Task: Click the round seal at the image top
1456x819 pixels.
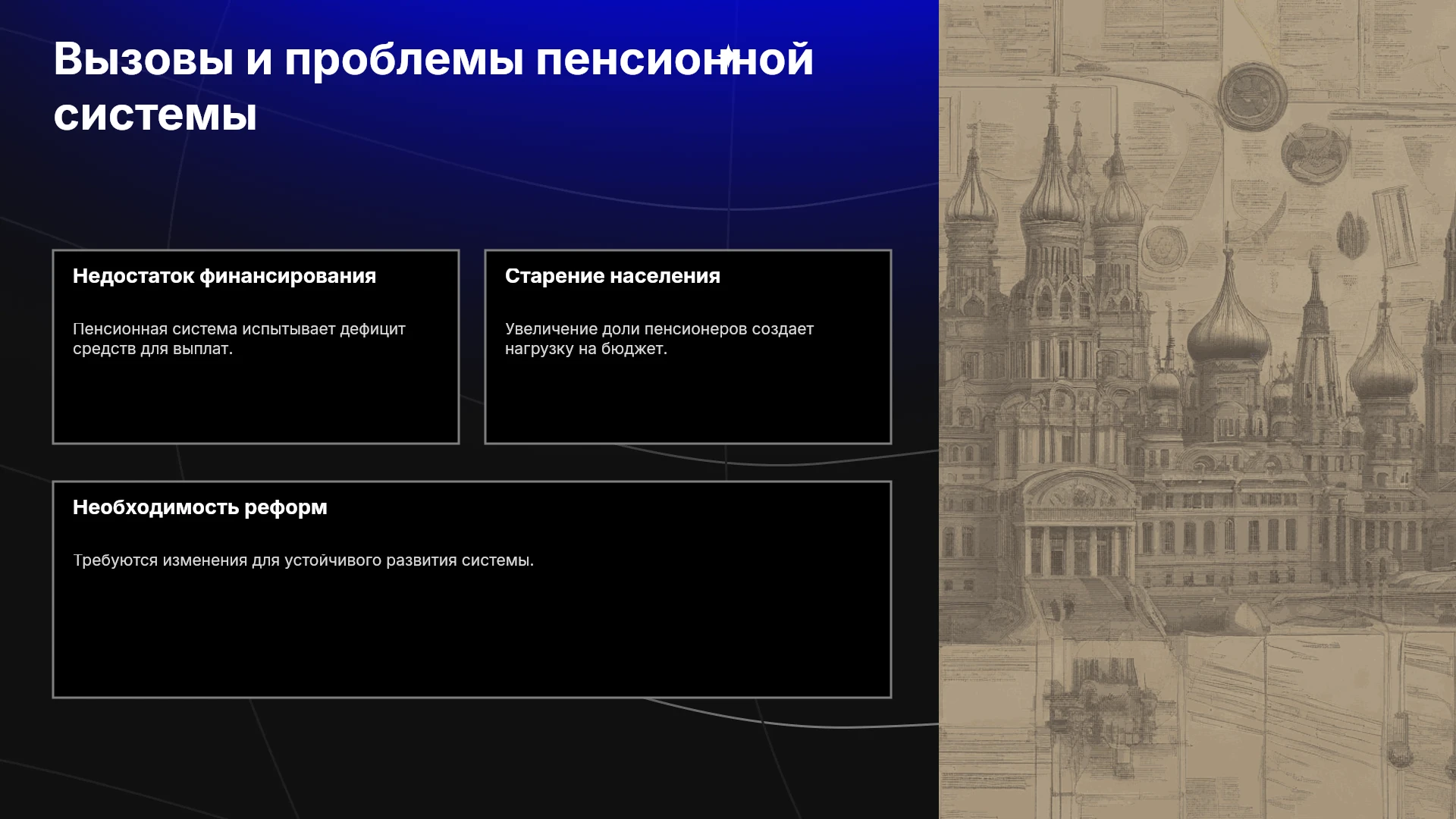Action: [x=1252, y=97]
